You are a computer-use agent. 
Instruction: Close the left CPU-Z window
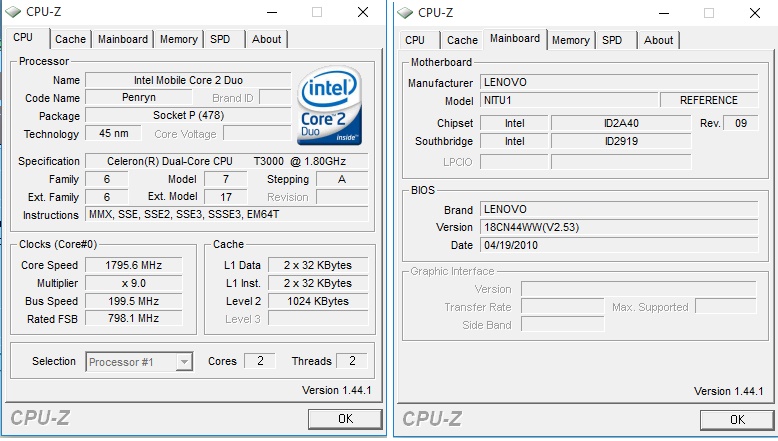click(x=363, y=12)
